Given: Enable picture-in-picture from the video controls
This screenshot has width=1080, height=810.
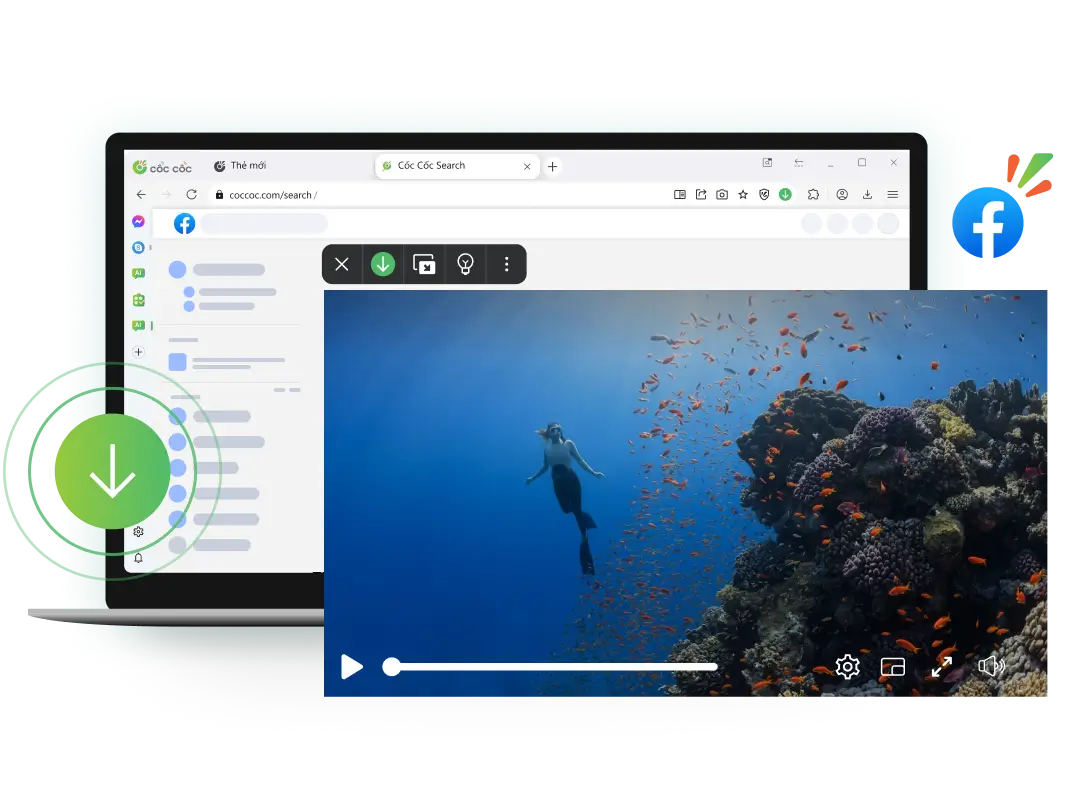Looking at the screenshot, I should click(x=893, y=667).
